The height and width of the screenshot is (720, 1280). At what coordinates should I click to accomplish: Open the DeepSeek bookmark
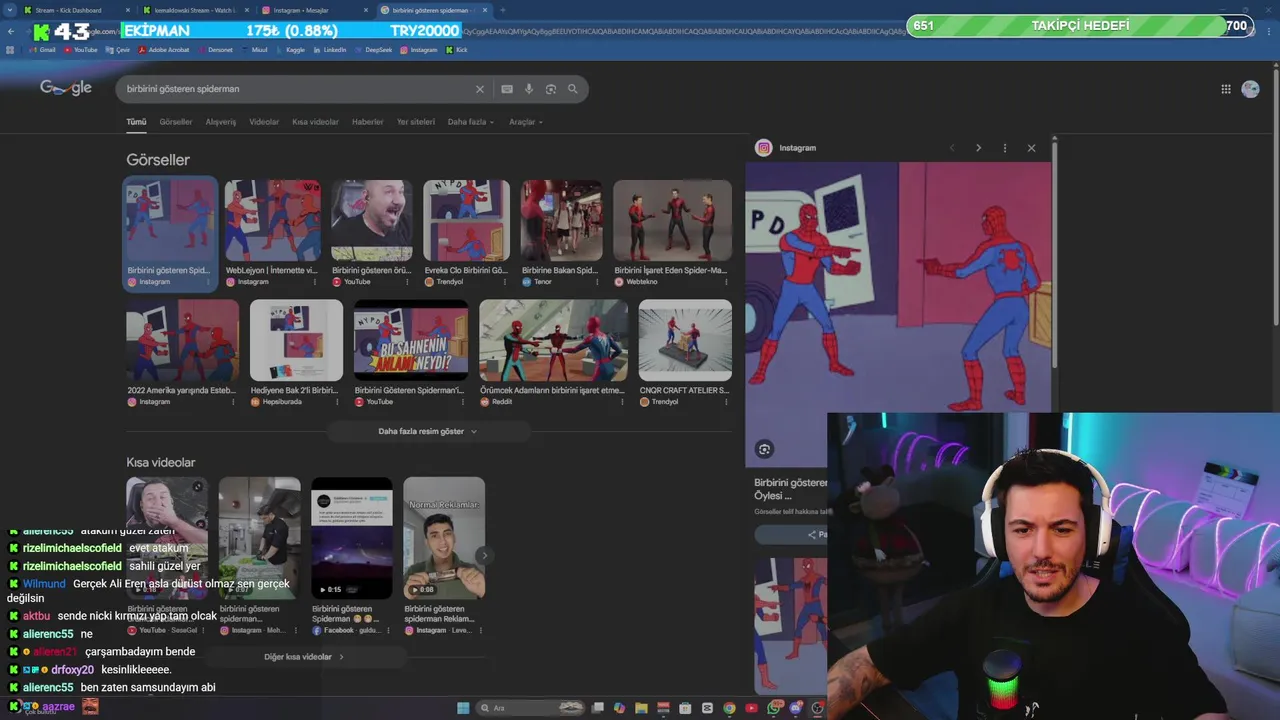(x=374, y=50)
